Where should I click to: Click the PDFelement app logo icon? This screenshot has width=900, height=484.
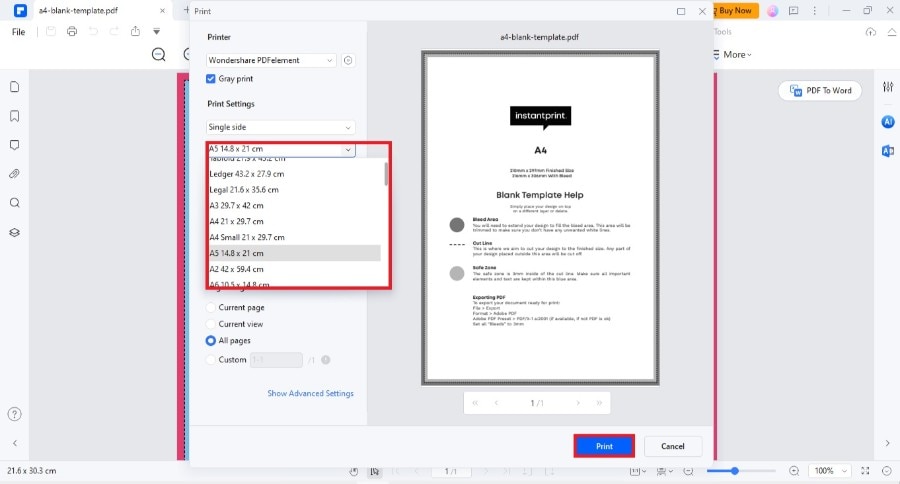pos(20,10)
